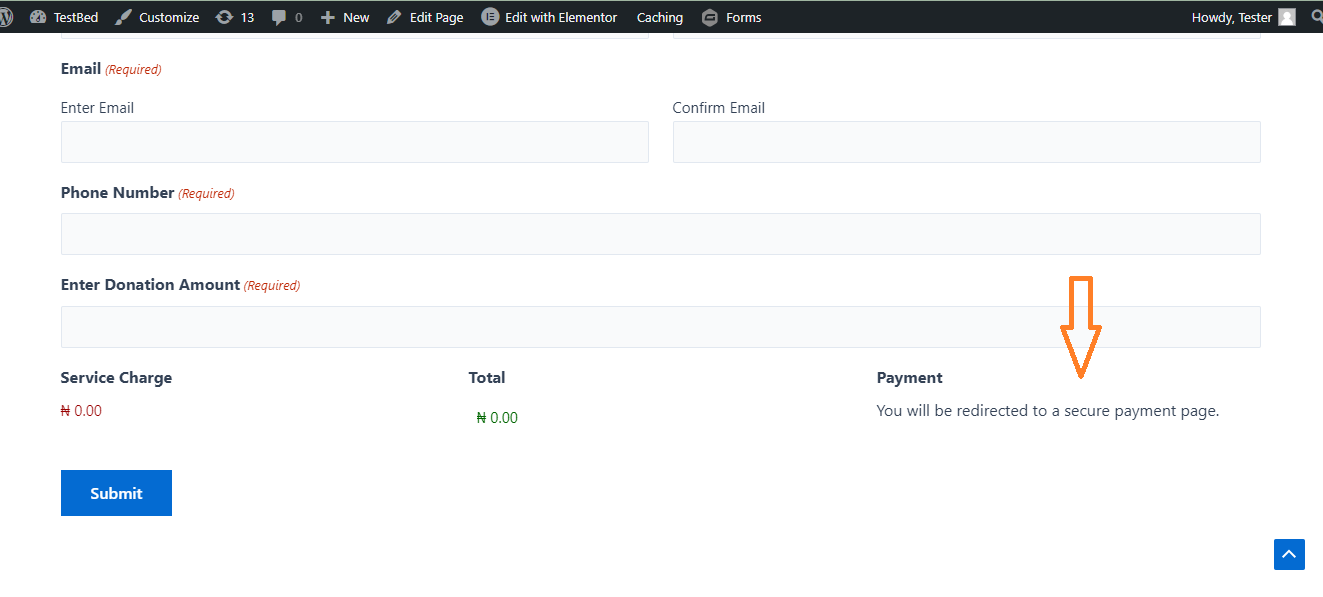Viewport: 1323px width, 597px height.
Task: Click the Total ₦ 0.00 value
Action: click(x=497, y=418)
